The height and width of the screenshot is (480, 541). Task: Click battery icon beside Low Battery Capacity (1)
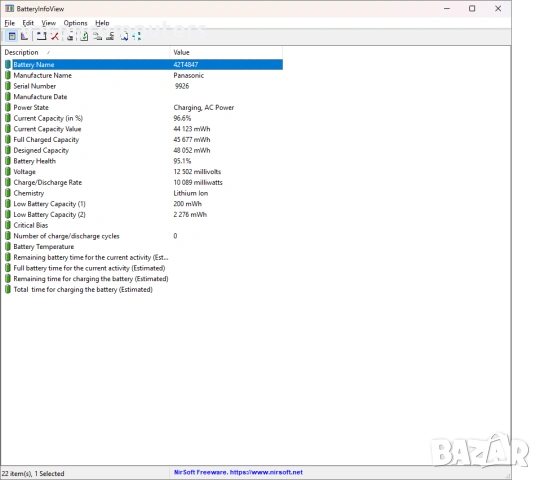coord(8,204)
